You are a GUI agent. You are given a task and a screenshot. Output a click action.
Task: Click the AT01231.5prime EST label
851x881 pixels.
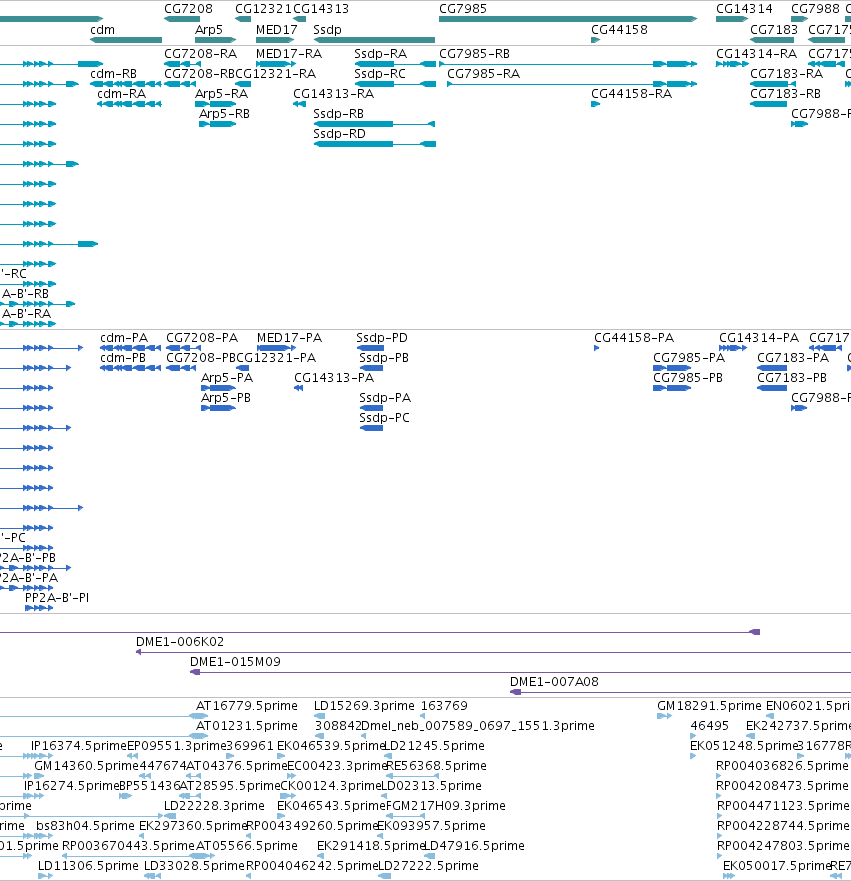pyautogui.click(x=247, y=726)
